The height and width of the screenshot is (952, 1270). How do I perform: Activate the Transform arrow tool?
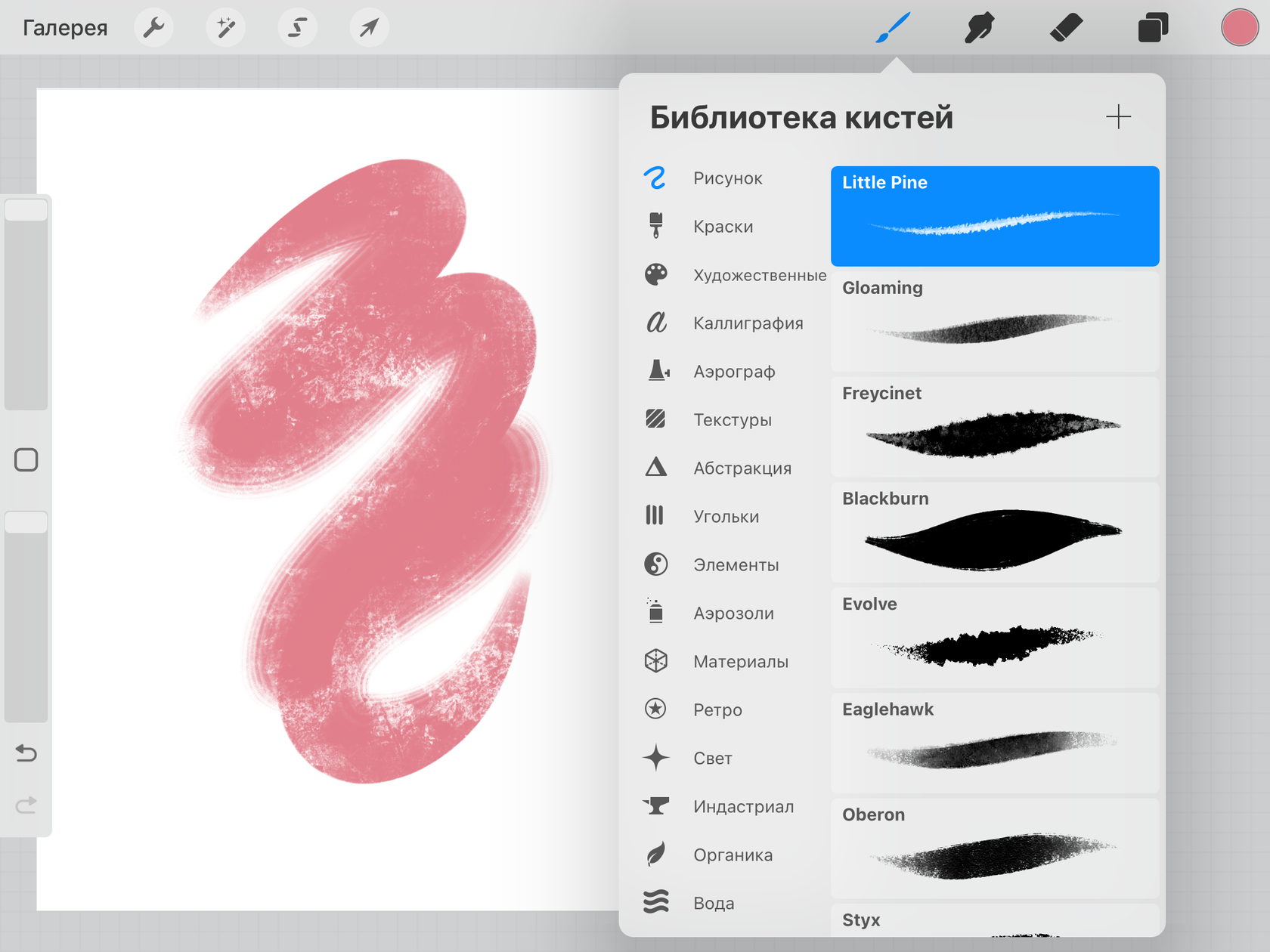(x=369, y=28)
